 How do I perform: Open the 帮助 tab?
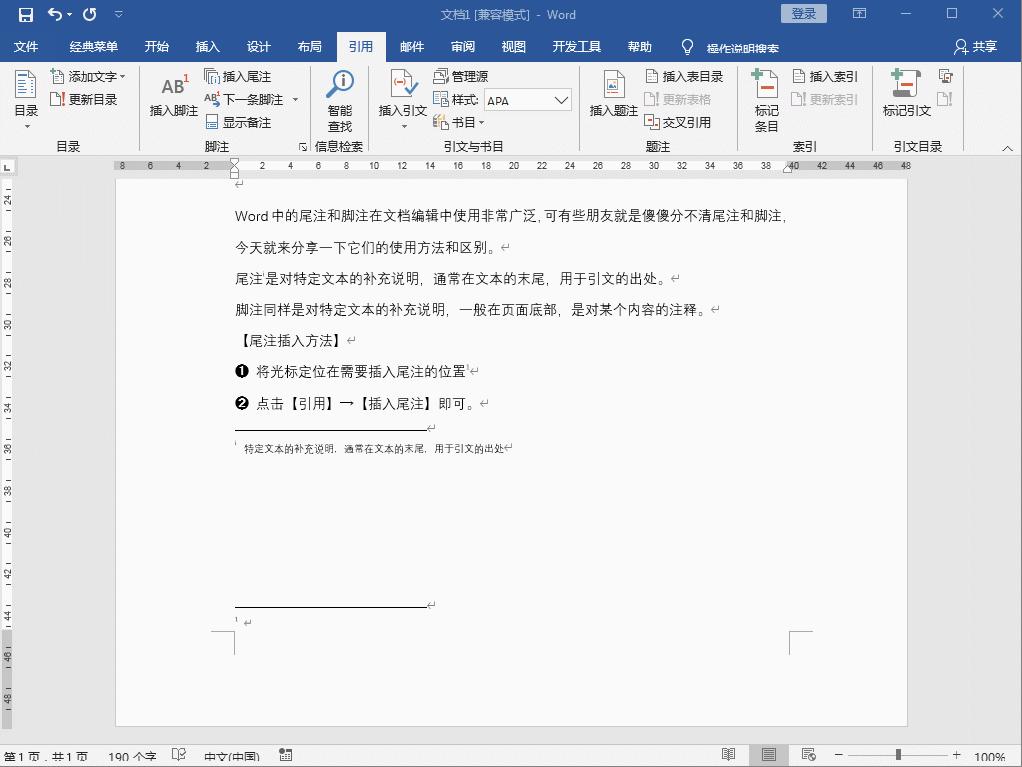coord(639,47)
